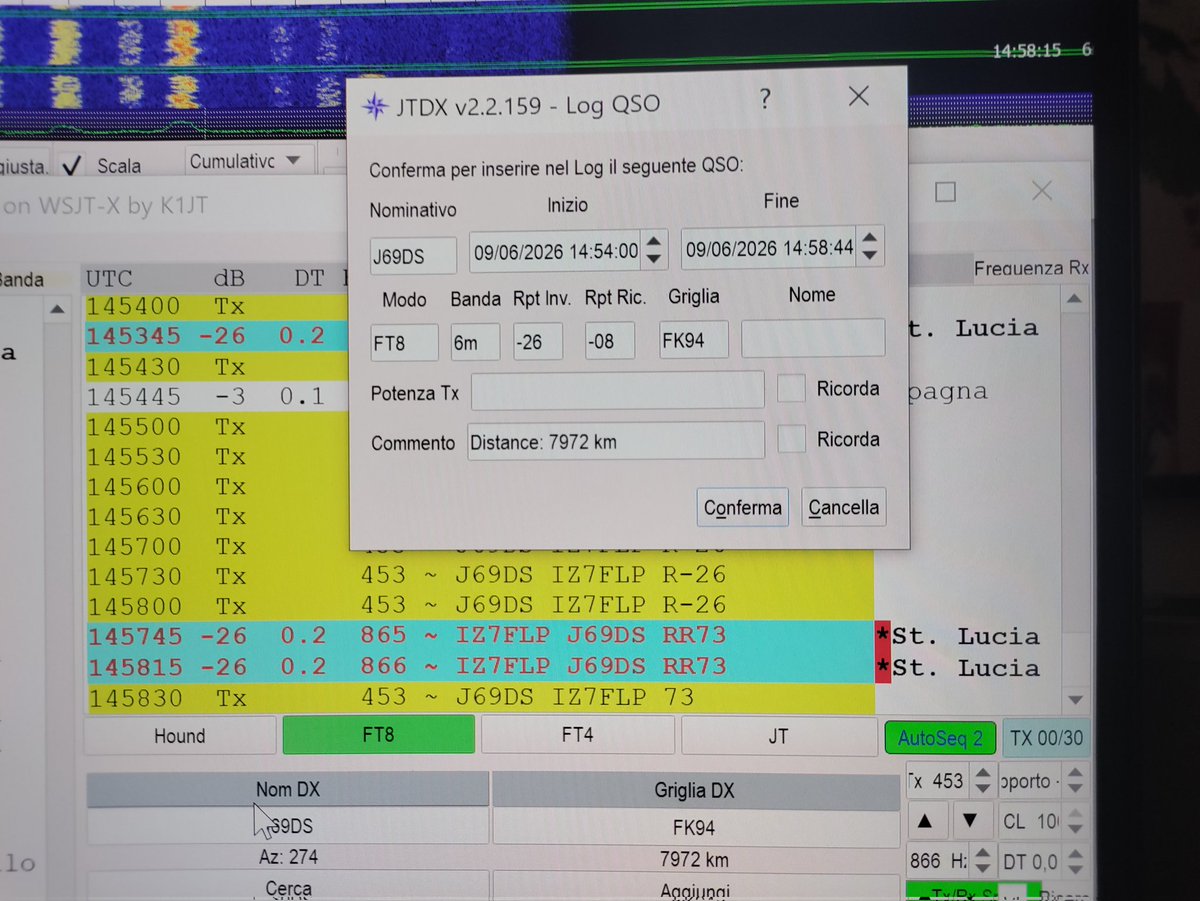Image resolution: width=1200 pixels, height=901 pixels.
Task: Click the Cerca button
Action: [288, 887]
